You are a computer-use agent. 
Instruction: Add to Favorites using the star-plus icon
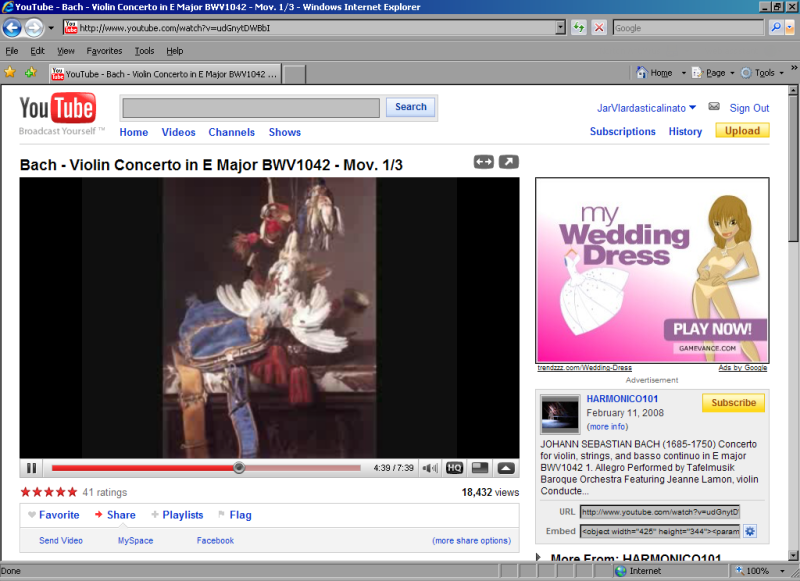point(31,72)
